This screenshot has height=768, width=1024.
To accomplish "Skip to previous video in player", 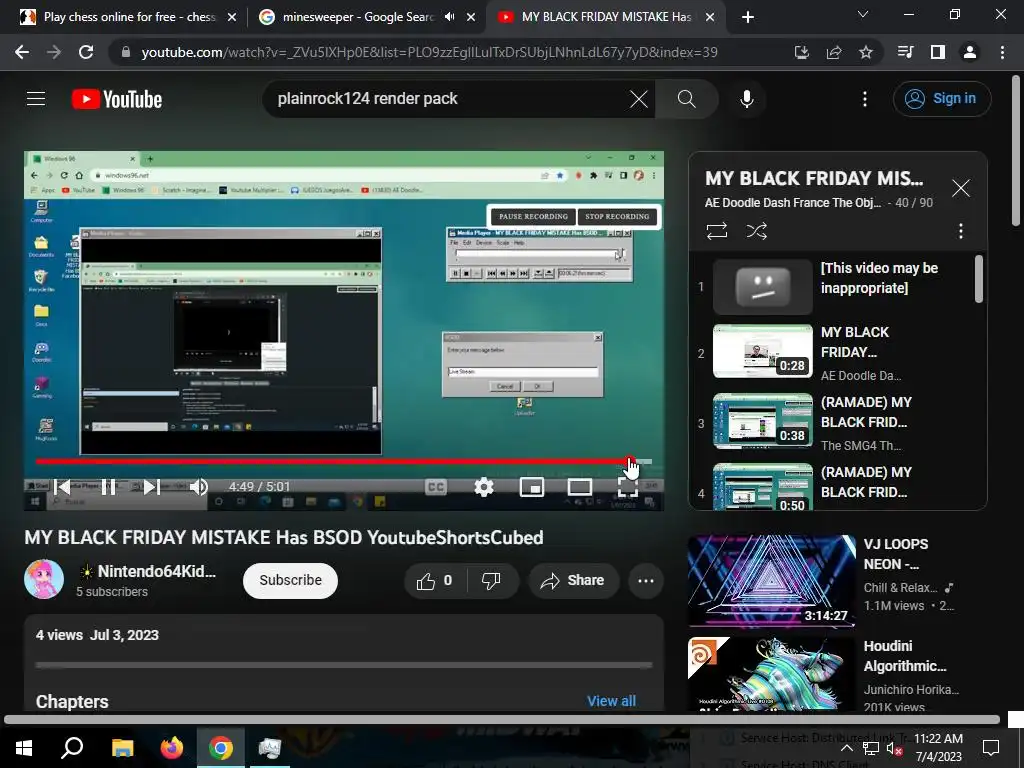I will [63, 487].
